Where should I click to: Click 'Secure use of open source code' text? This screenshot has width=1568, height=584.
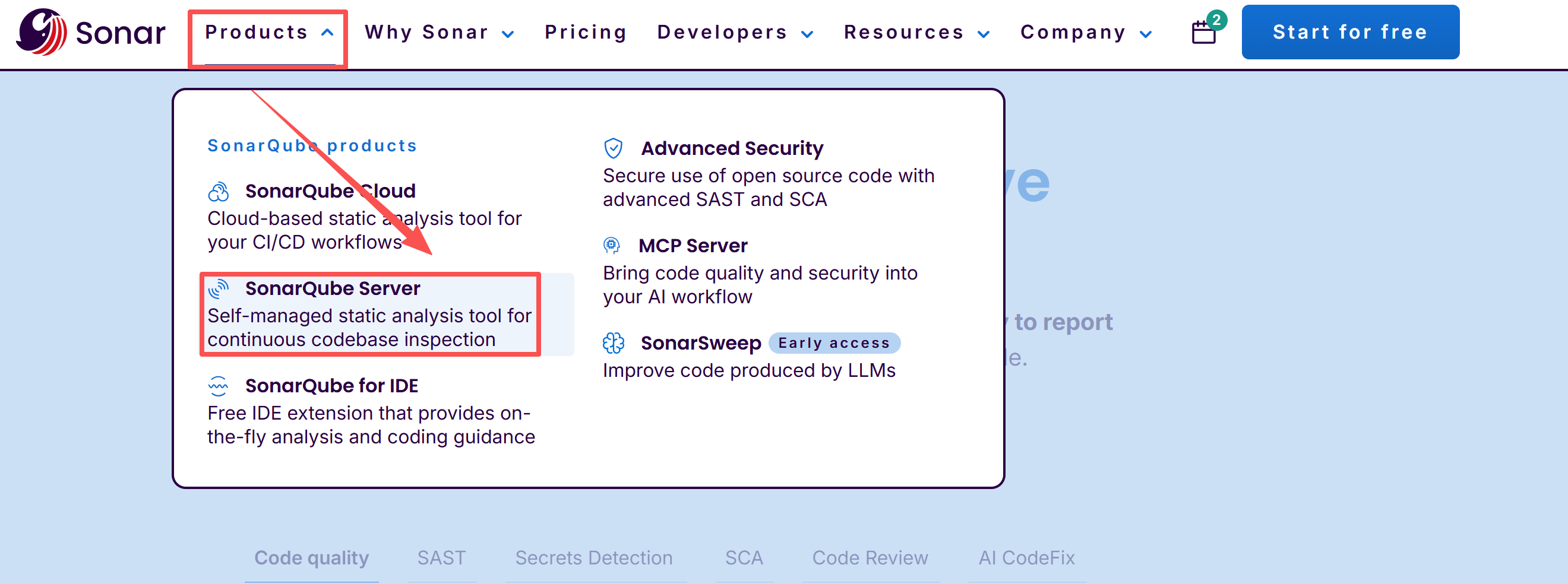click(769, 188)
